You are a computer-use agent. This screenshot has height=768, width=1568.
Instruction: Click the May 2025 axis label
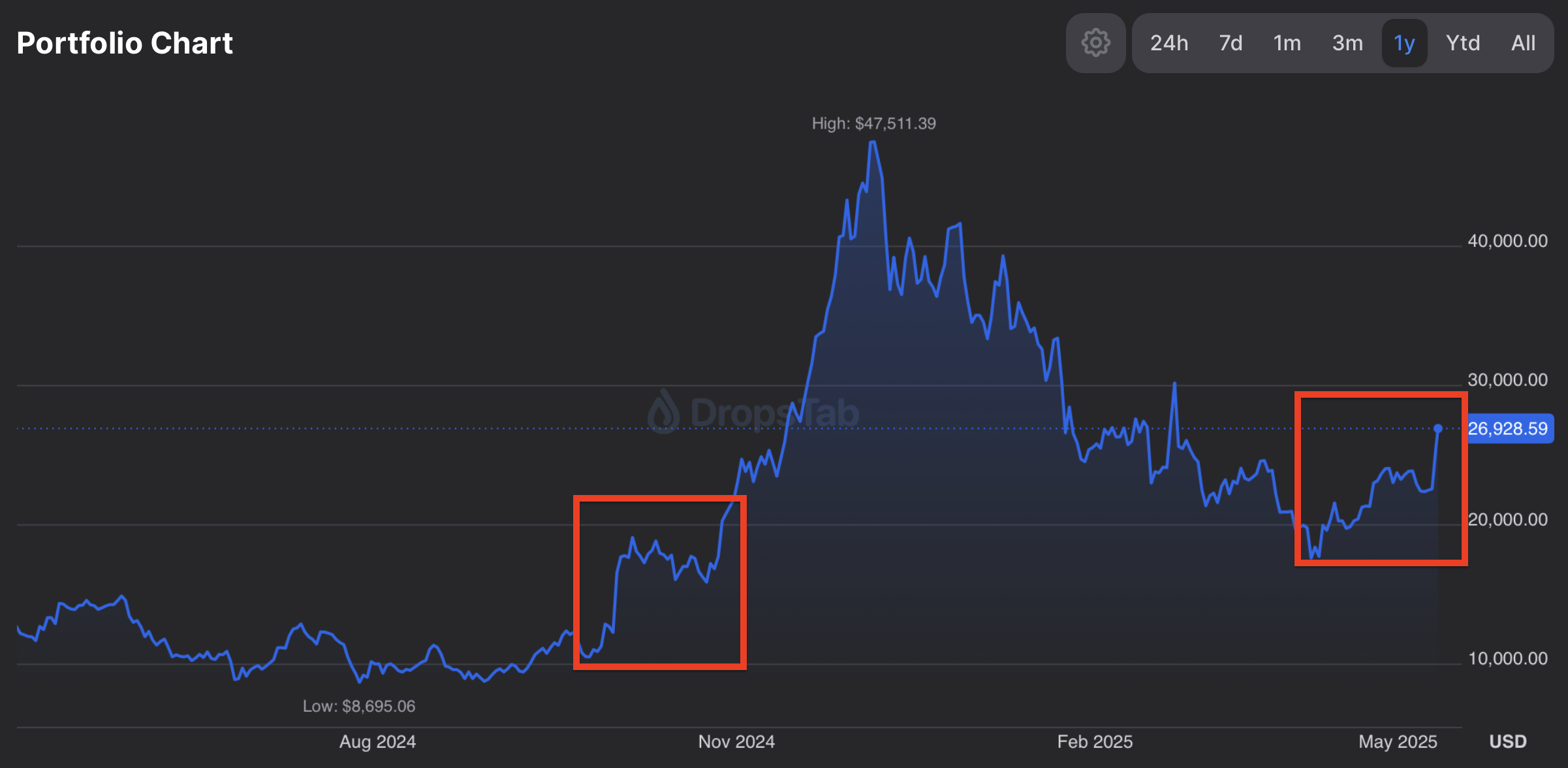click(1398, 742)
